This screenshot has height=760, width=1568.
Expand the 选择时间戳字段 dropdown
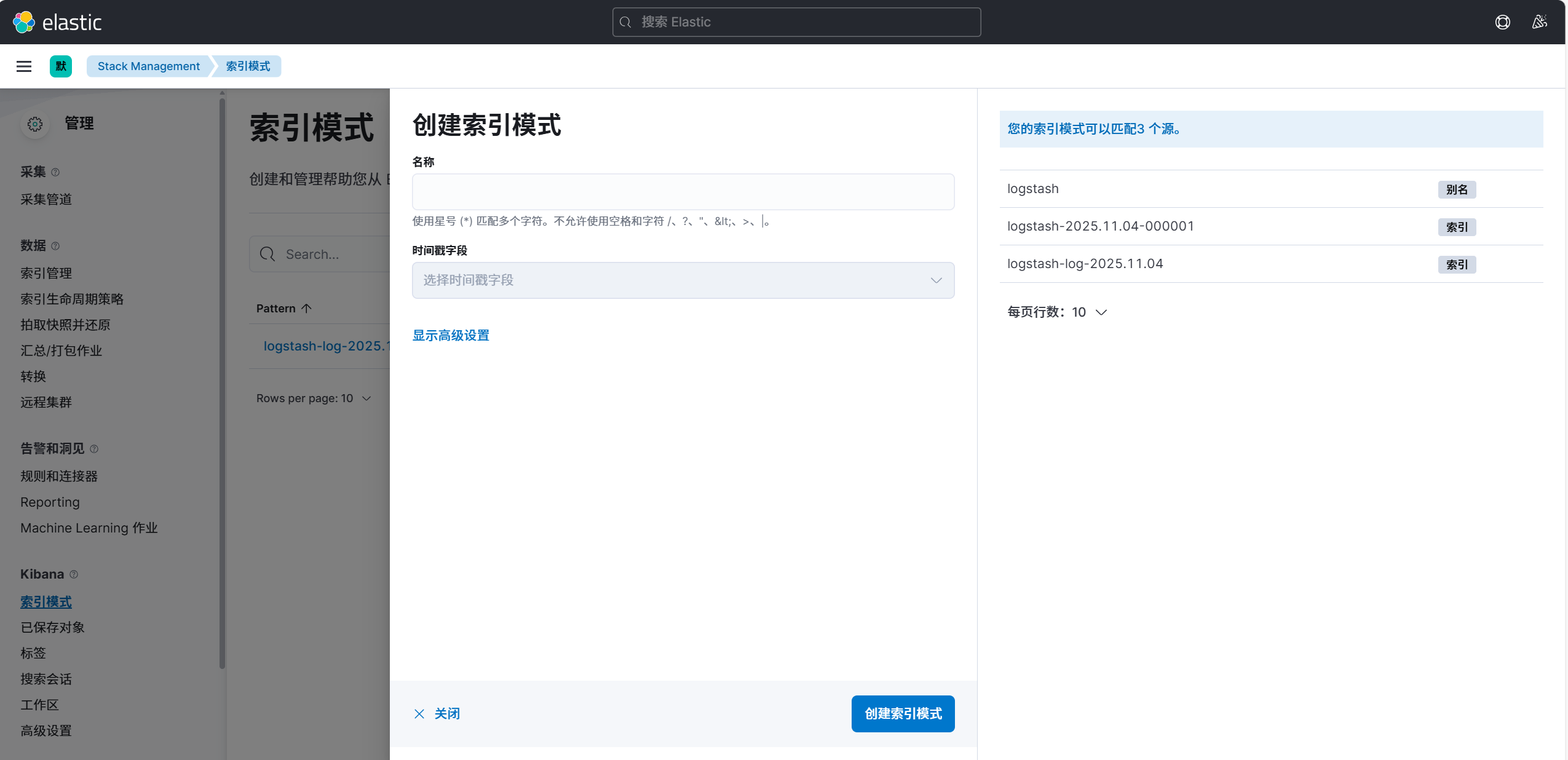[683, 280]
